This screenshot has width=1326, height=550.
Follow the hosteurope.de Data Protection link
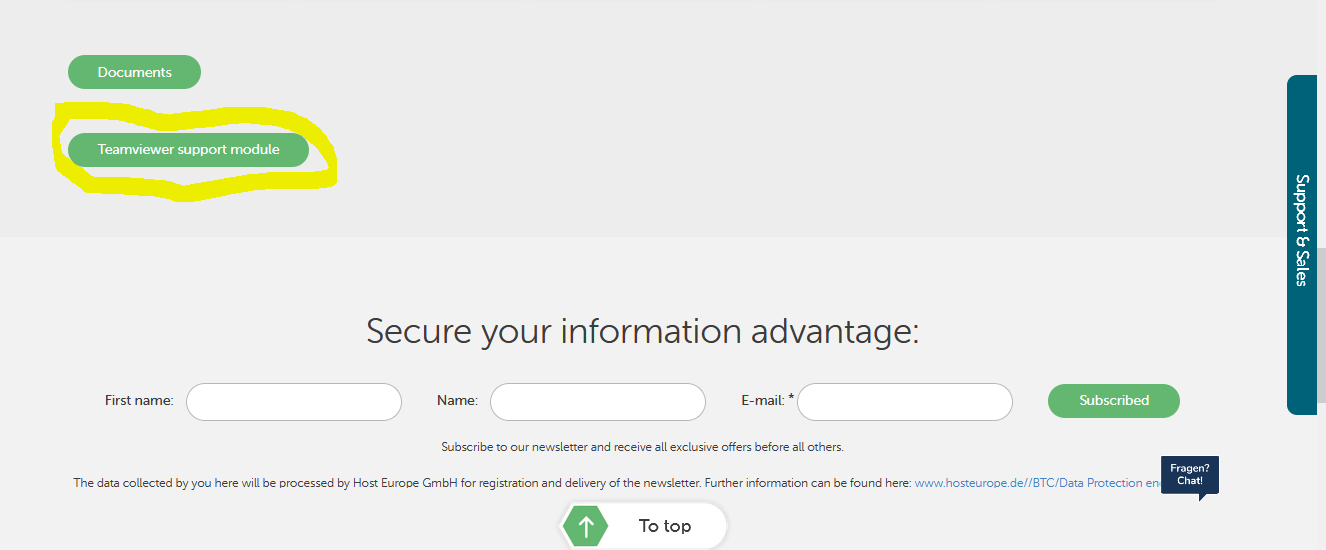click(1038, 483)
